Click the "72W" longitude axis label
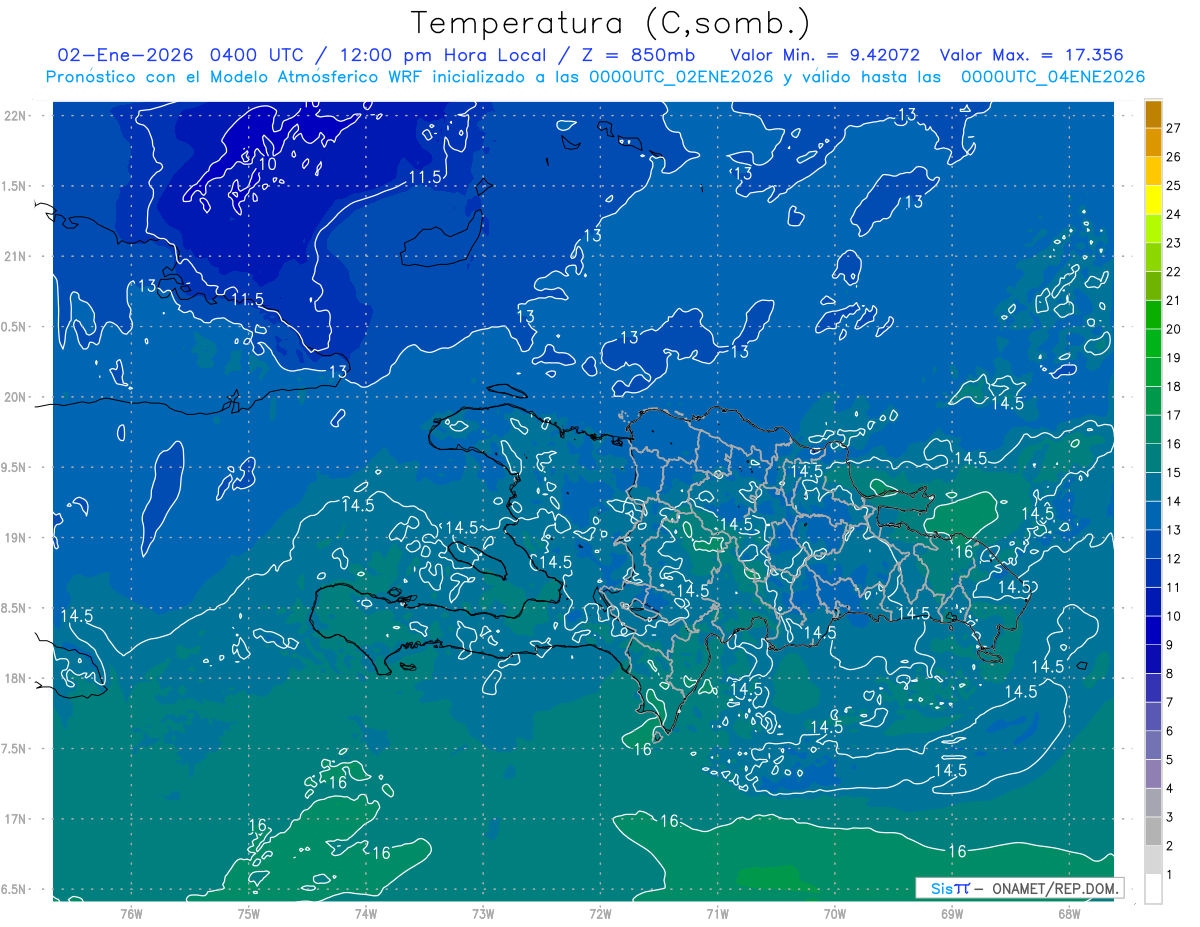Viewport: 1200px width, 927px height. click(x=600, y=913)
